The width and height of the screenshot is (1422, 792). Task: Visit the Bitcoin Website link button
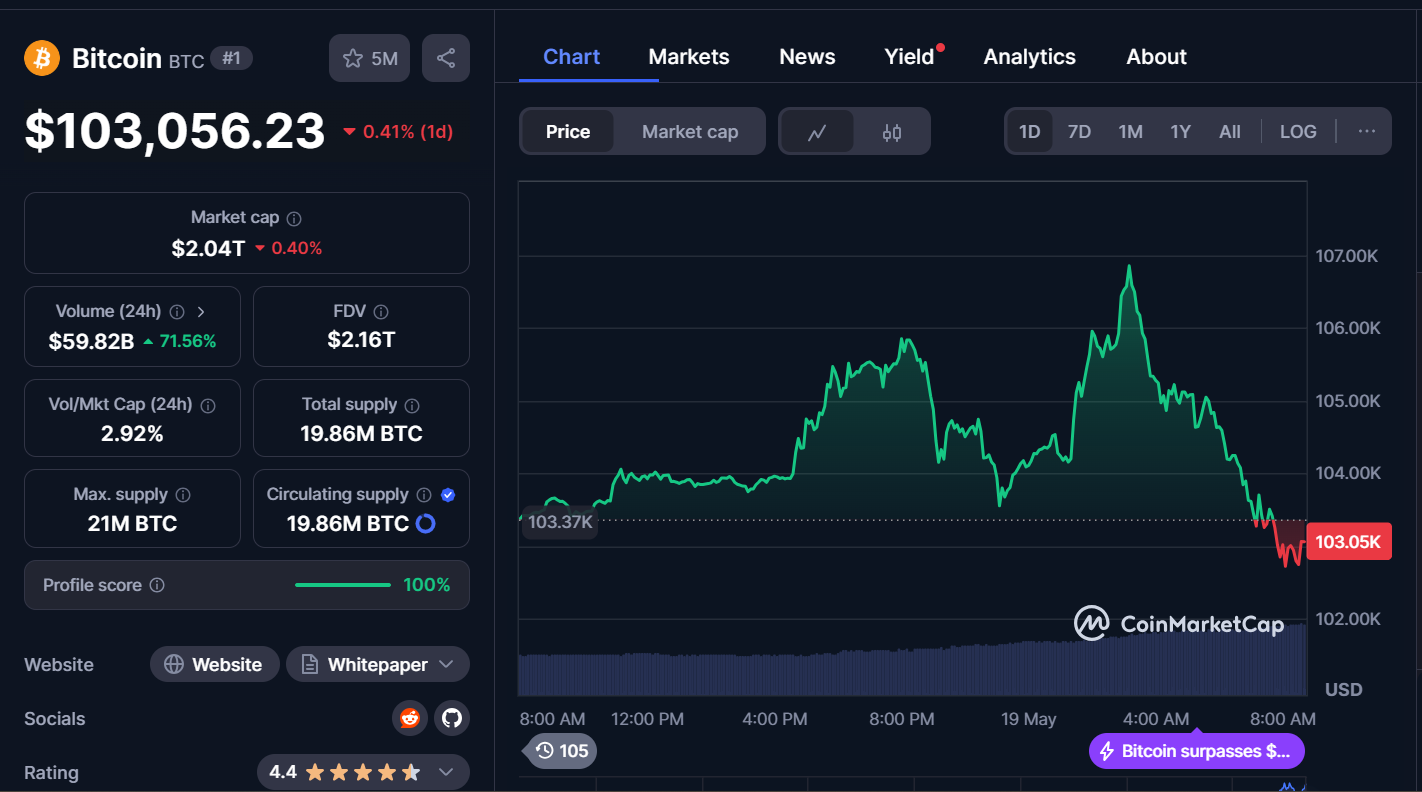(215, 665)
